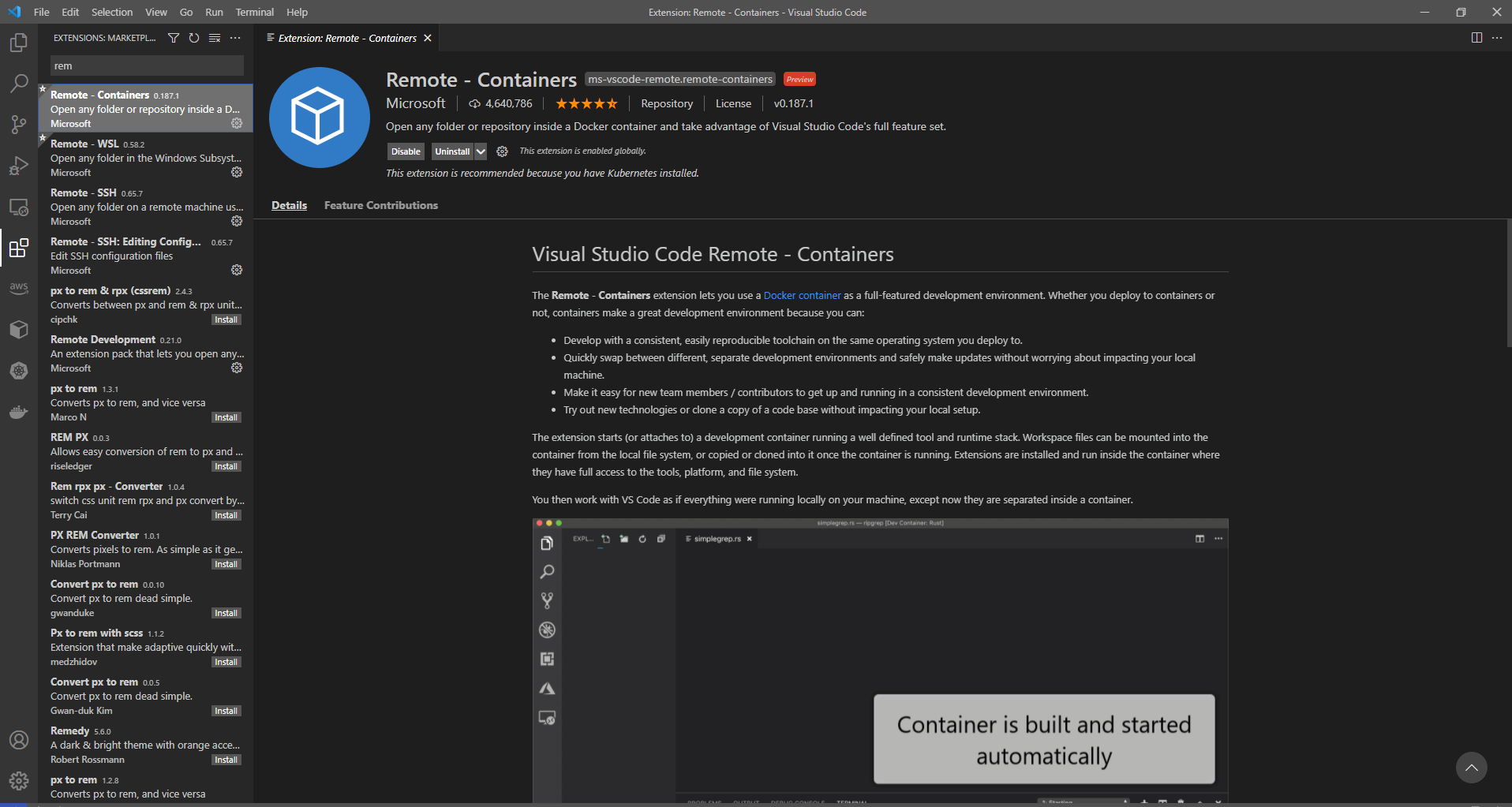Open the Uninstall dropdown arrow
Screen dimensions: 1512x807
click(481, 151)
